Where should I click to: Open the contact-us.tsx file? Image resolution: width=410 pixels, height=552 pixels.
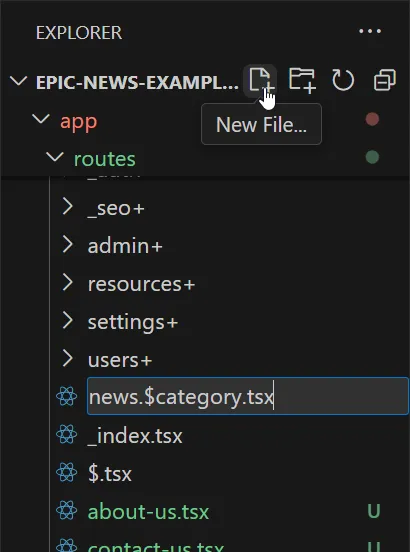(x=156, y=546)
